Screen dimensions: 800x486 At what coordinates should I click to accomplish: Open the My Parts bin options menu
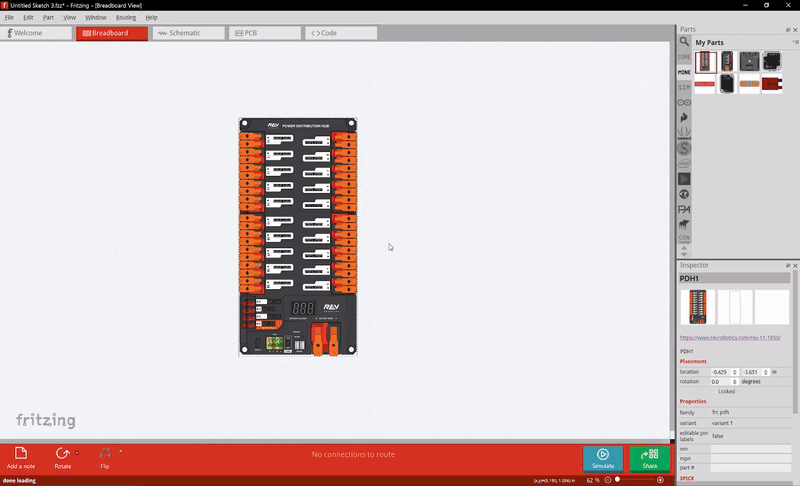[795, 42]
